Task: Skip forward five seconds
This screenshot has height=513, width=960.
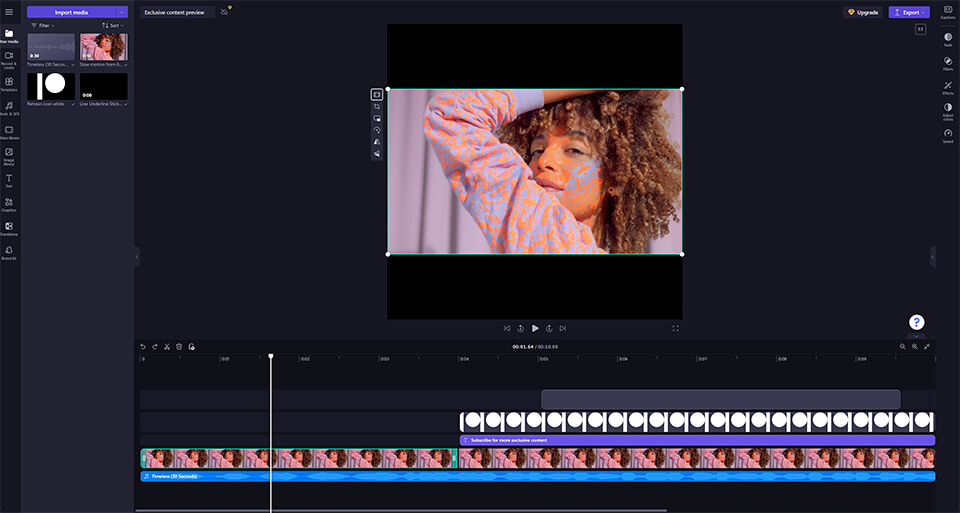Action: (549, 328)
